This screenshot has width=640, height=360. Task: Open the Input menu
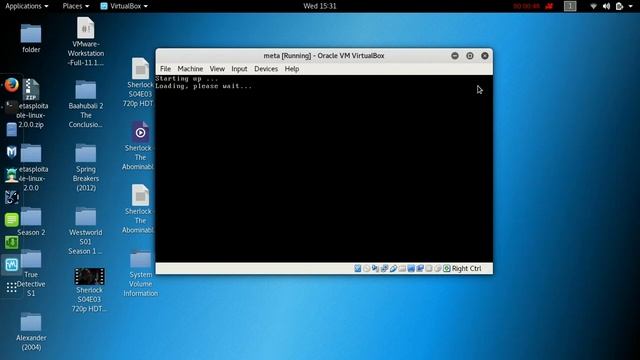[239, 69]
